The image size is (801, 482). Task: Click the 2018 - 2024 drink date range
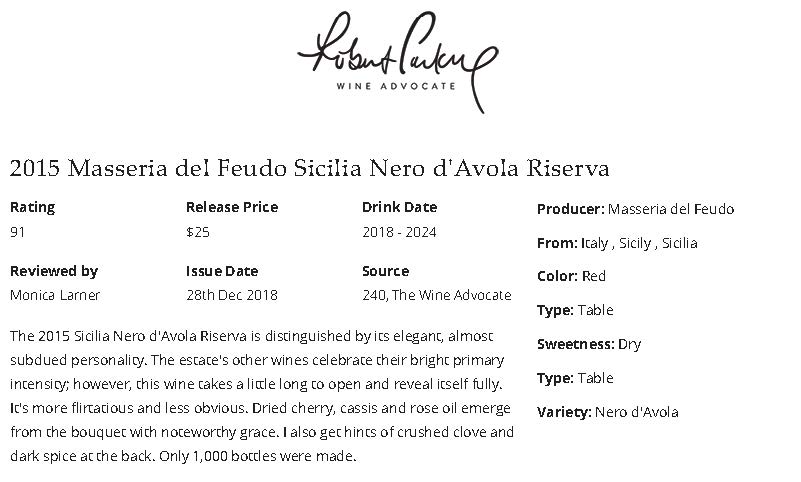399,232
